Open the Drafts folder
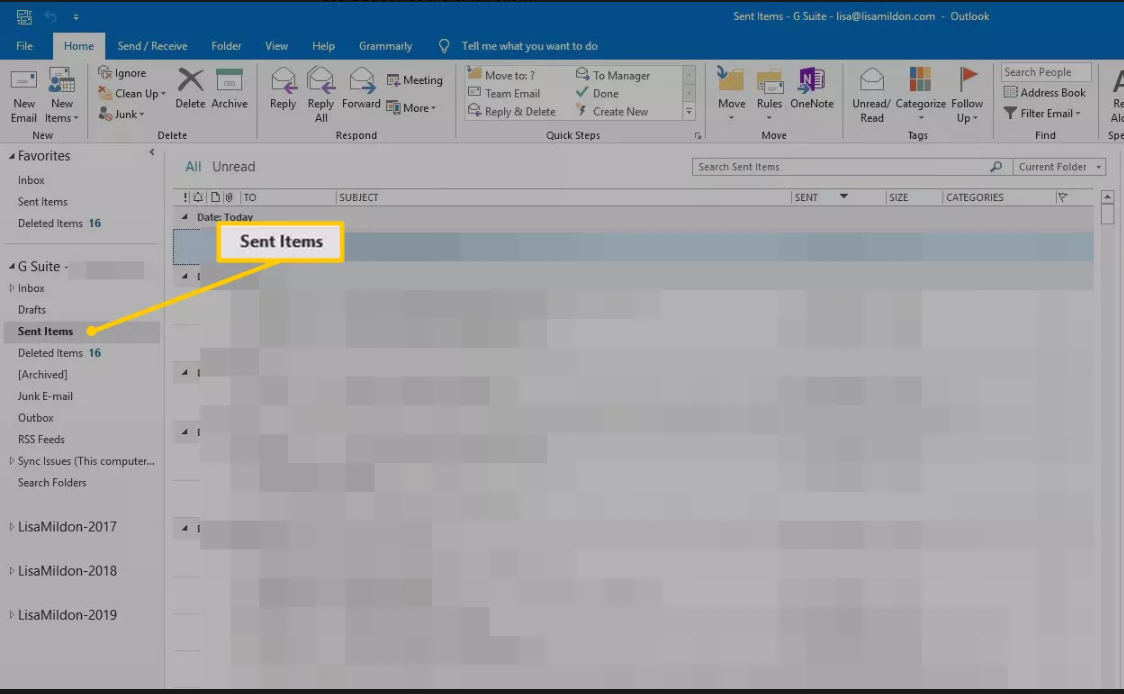1124x694 pixels. point(32,310)
